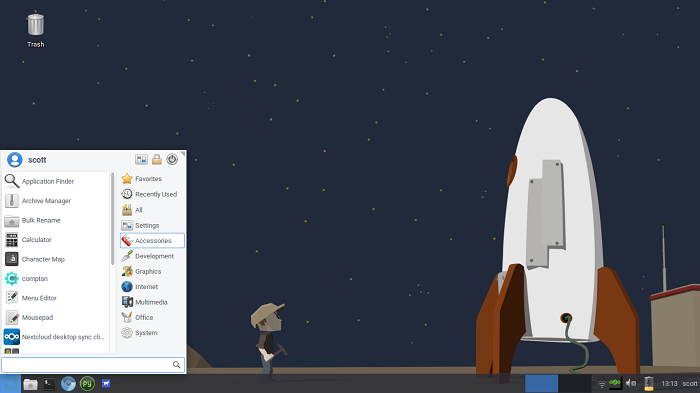Open the System category

click(x=152, y=333)
